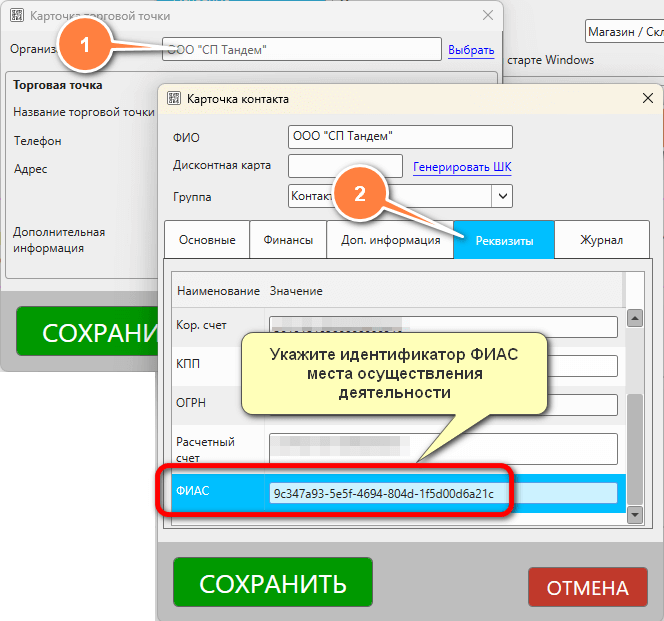Click the Карточка контакта window icon

173,99
